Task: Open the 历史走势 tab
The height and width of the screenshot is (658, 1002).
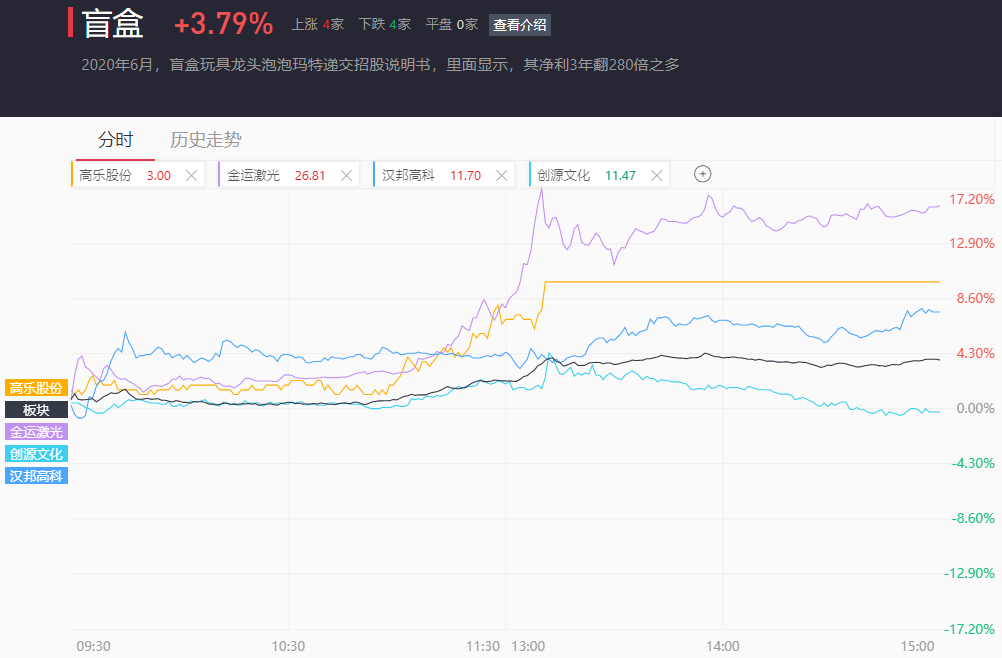Action: click(205, 140)
